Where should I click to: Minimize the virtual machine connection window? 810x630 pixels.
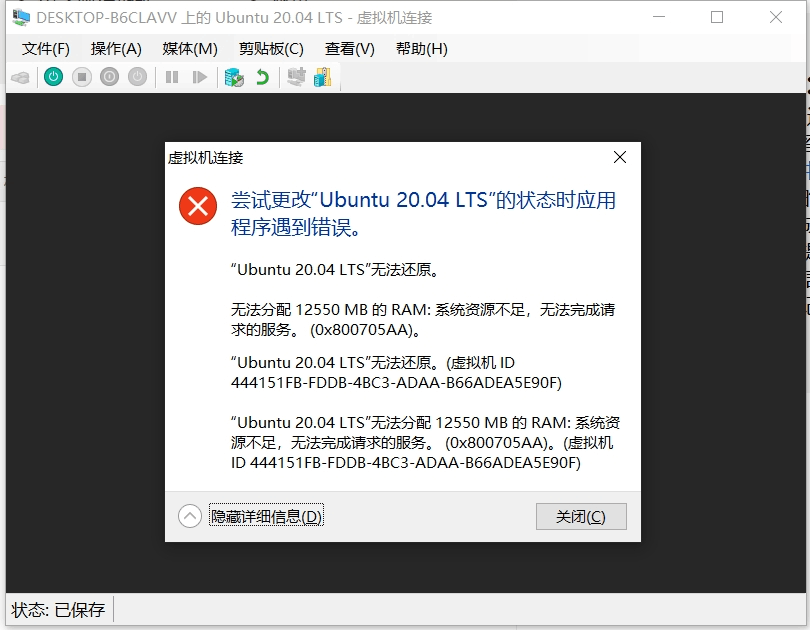[x=659, y=17]
